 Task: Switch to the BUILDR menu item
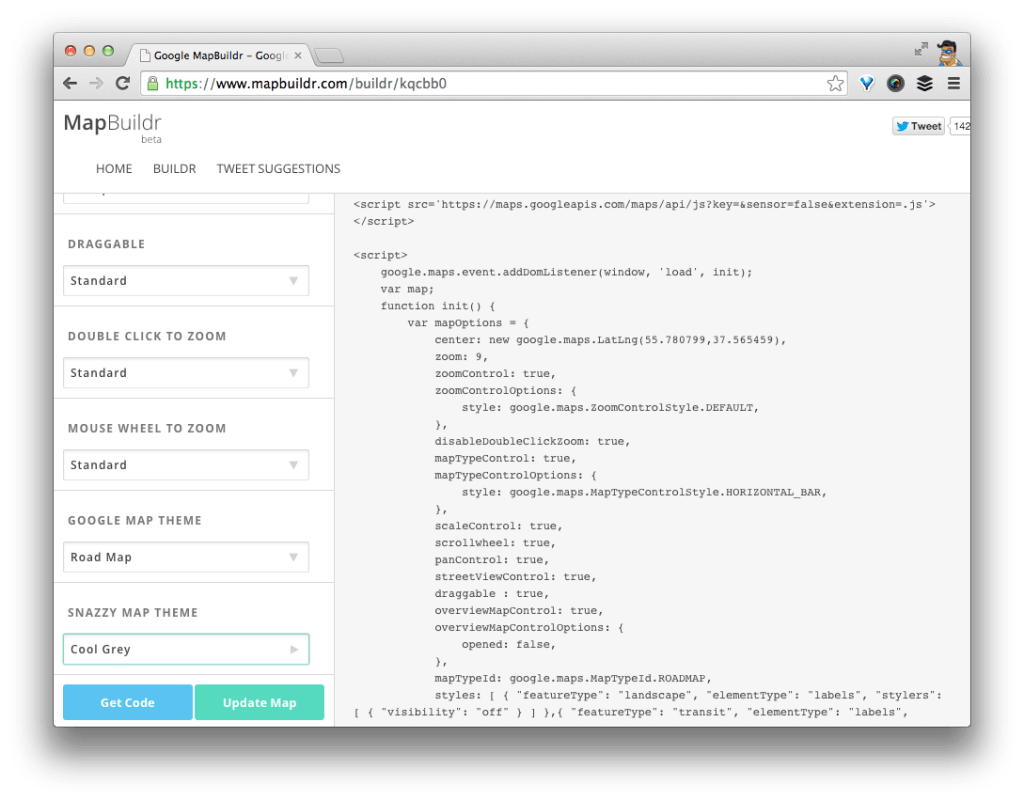tap(174, 168)
